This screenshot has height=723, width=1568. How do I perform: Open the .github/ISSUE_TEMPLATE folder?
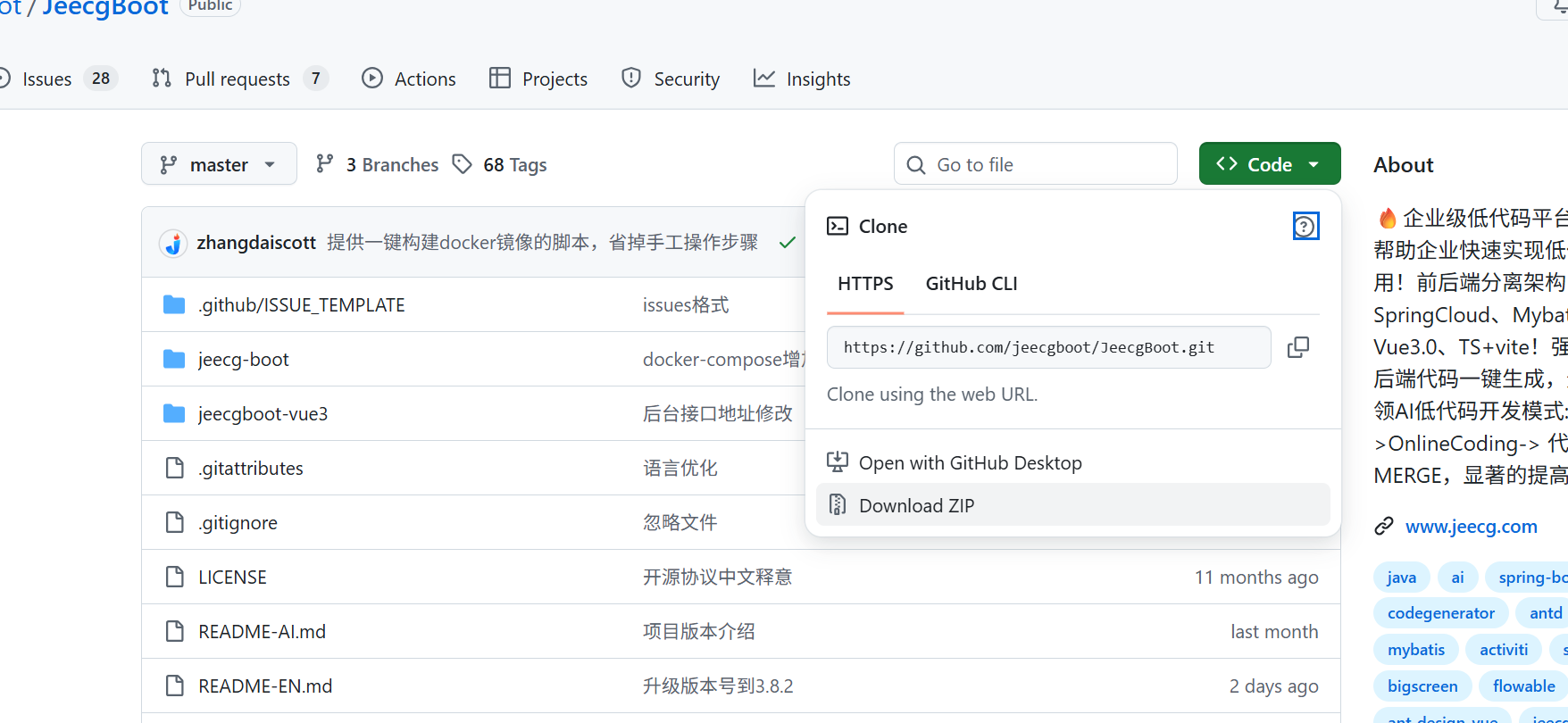pyautogui.click(x=302, y=305)
